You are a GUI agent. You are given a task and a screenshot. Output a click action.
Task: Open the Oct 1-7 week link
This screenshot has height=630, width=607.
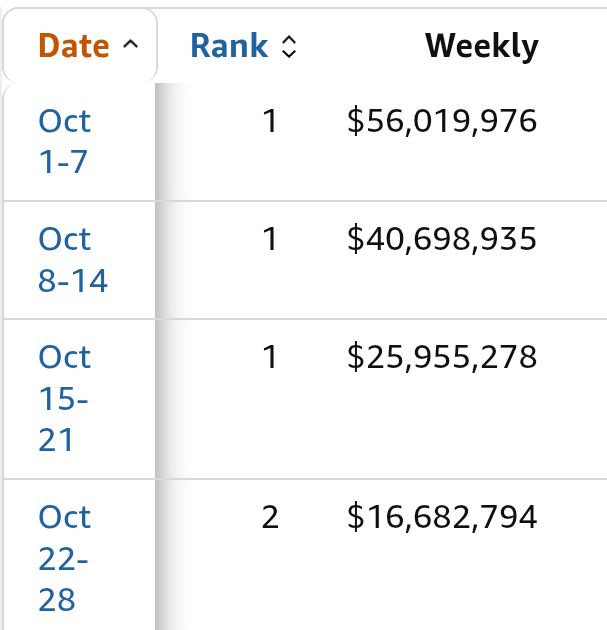click(x=65, y=141)
